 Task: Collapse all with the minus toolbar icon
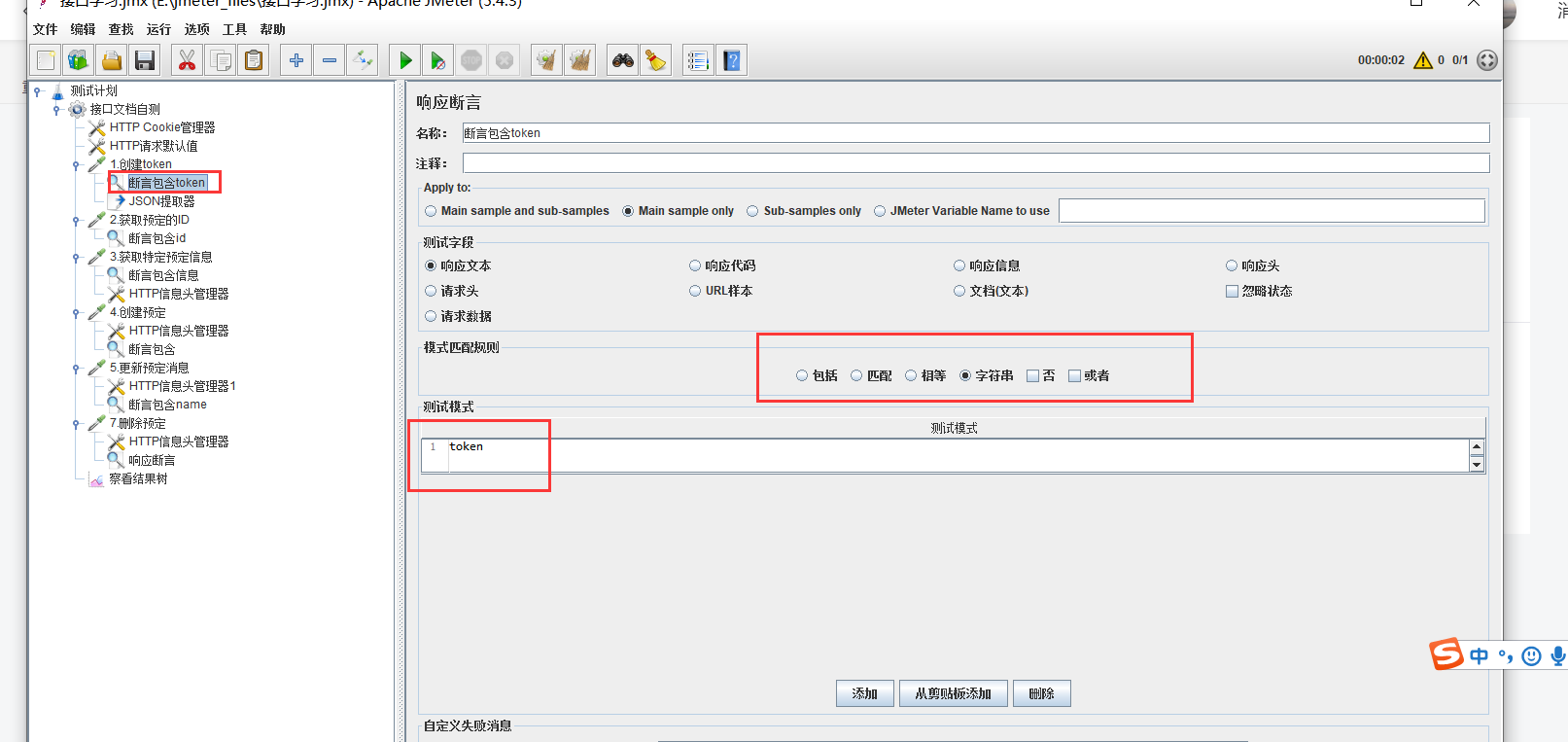pyautogui.click(x=330, y=60)
